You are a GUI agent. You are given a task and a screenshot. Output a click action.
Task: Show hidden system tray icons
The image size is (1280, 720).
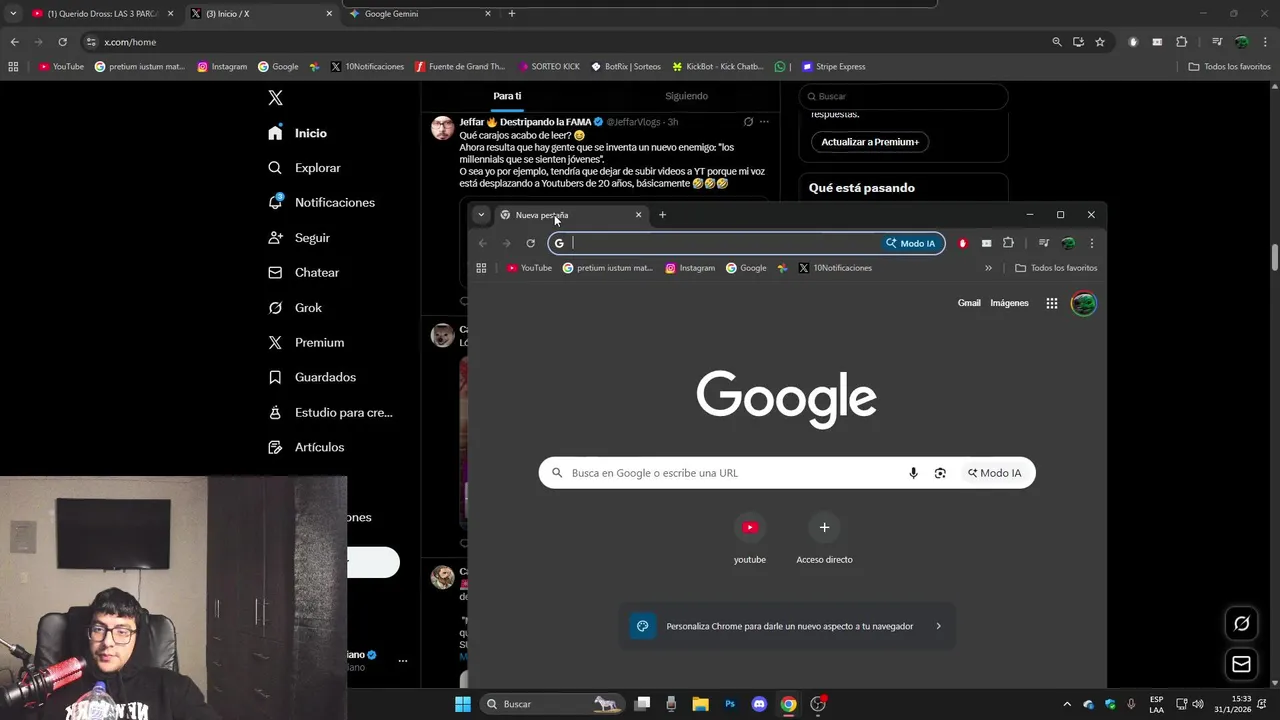click(x=1066, y=704)
